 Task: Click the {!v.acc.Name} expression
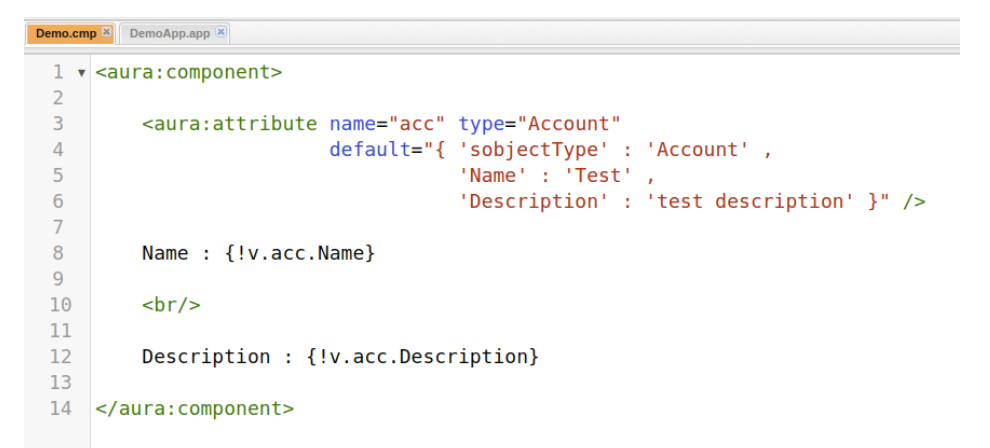click(x=298, y=253)
